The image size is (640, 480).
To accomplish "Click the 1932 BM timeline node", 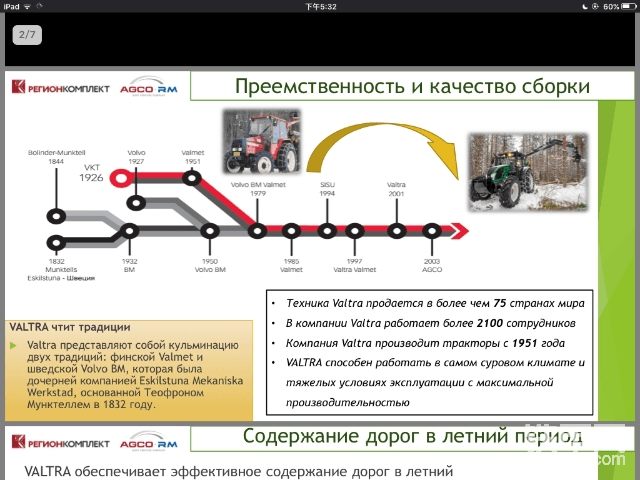I will point(129,231).
